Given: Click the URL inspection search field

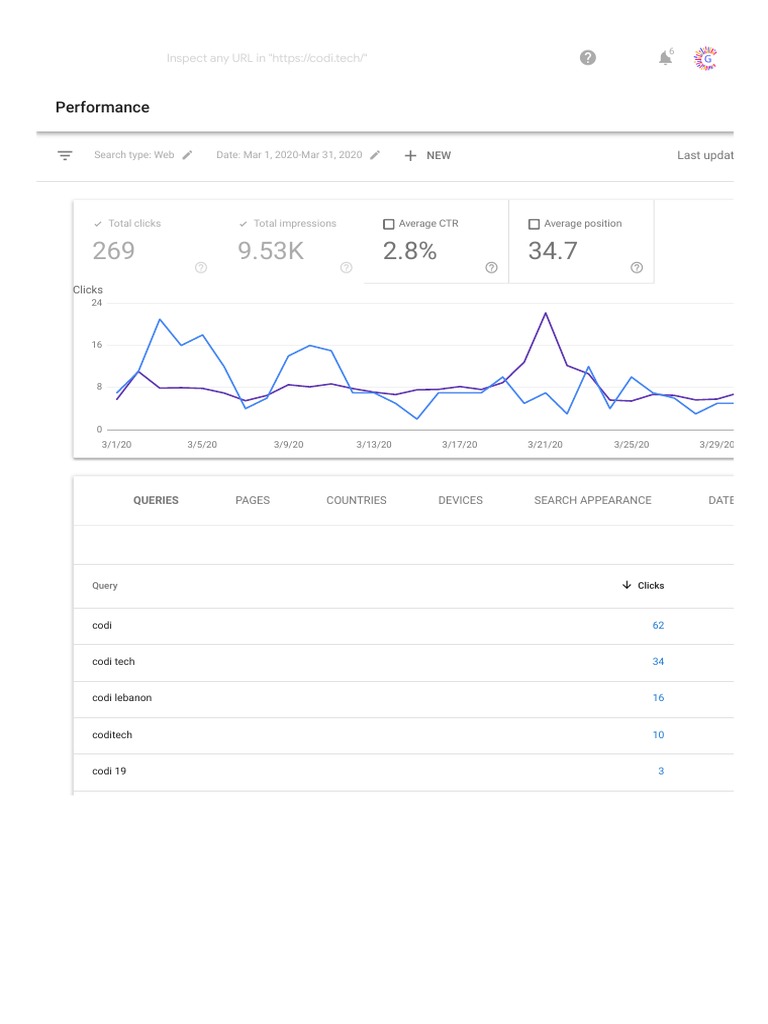Looking at the screenshot, I should click(x=267, y=58).
